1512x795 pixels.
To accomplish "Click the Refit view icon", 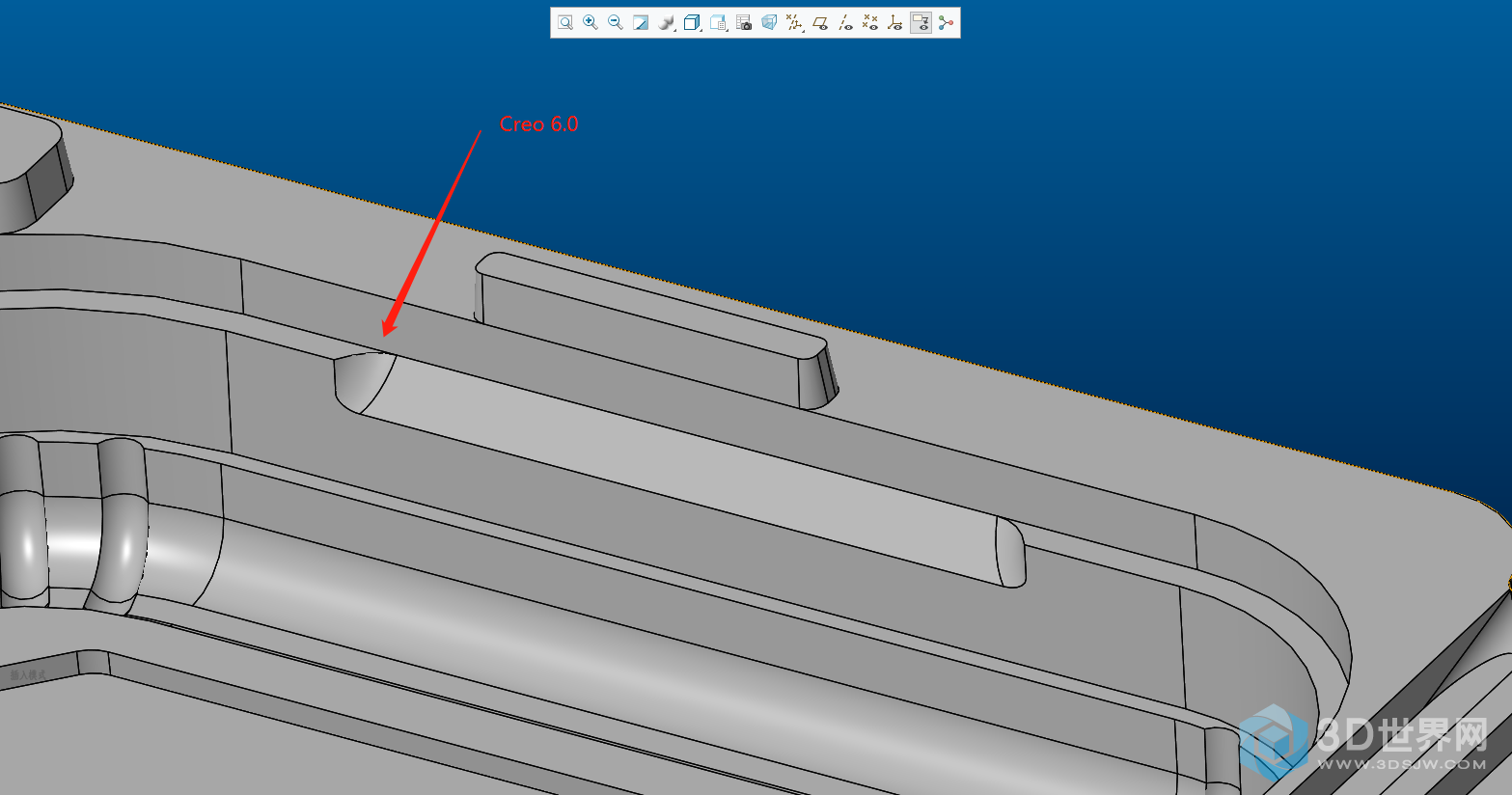I will [565, 22].
